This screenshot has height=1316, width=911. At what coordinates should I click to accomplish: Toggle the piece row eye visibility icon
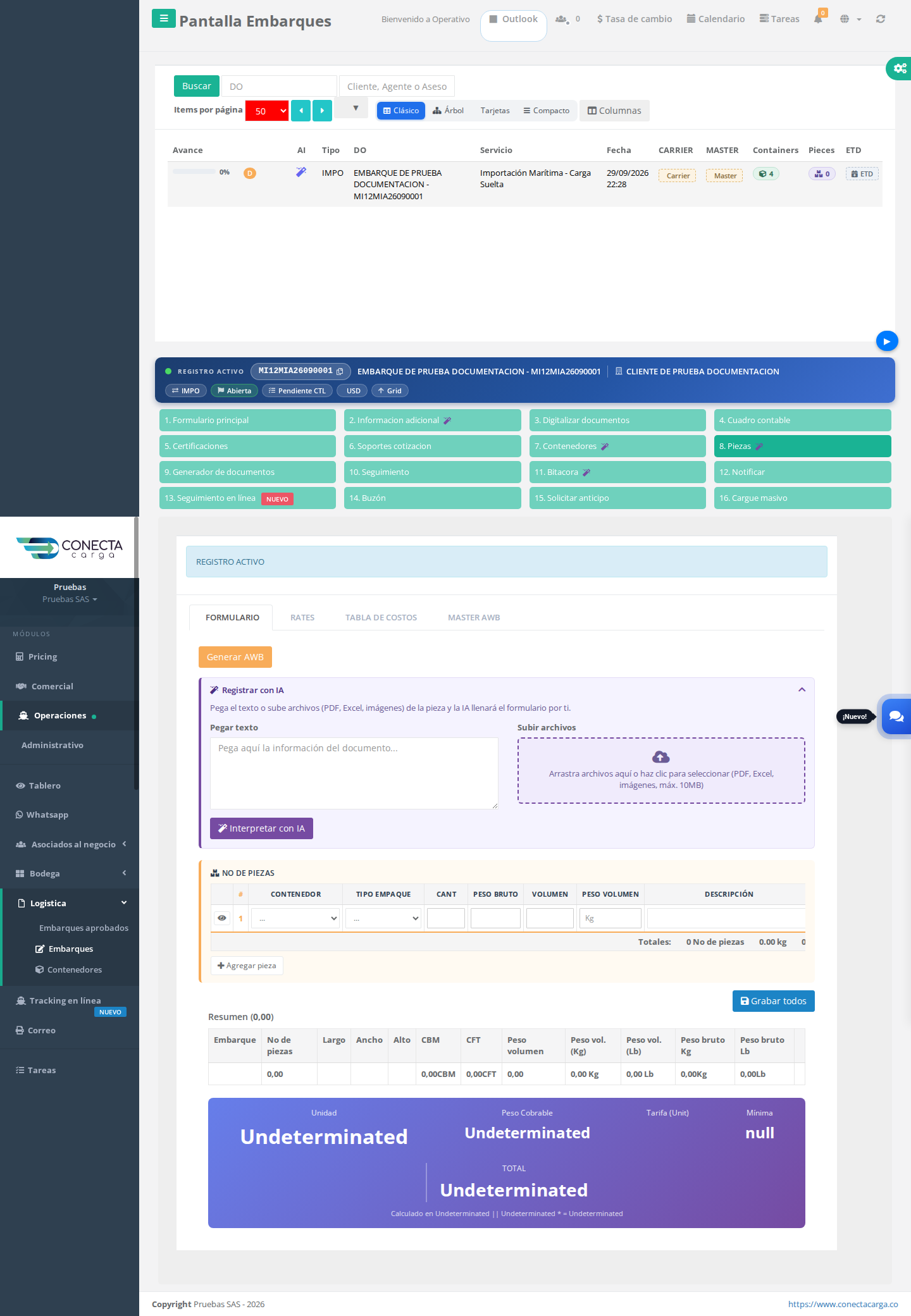(x=222, y=918)
